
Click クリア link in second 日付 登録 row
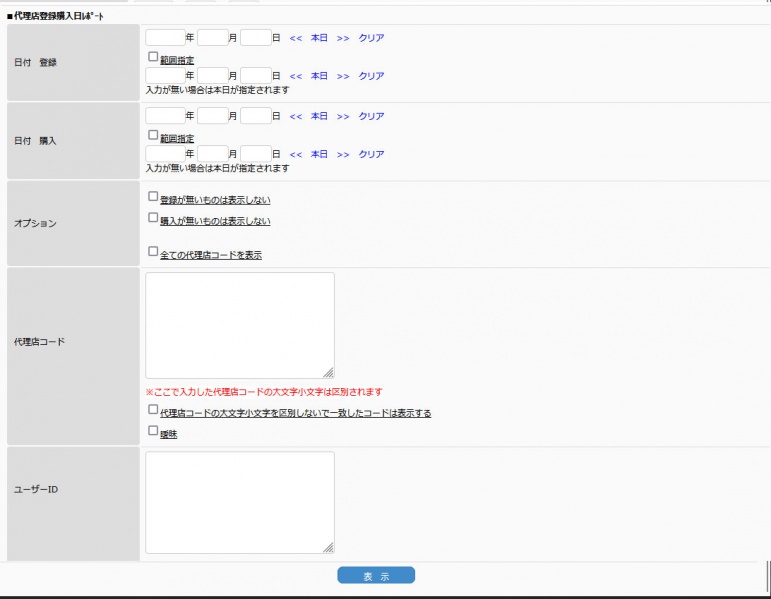click(371, 76)
